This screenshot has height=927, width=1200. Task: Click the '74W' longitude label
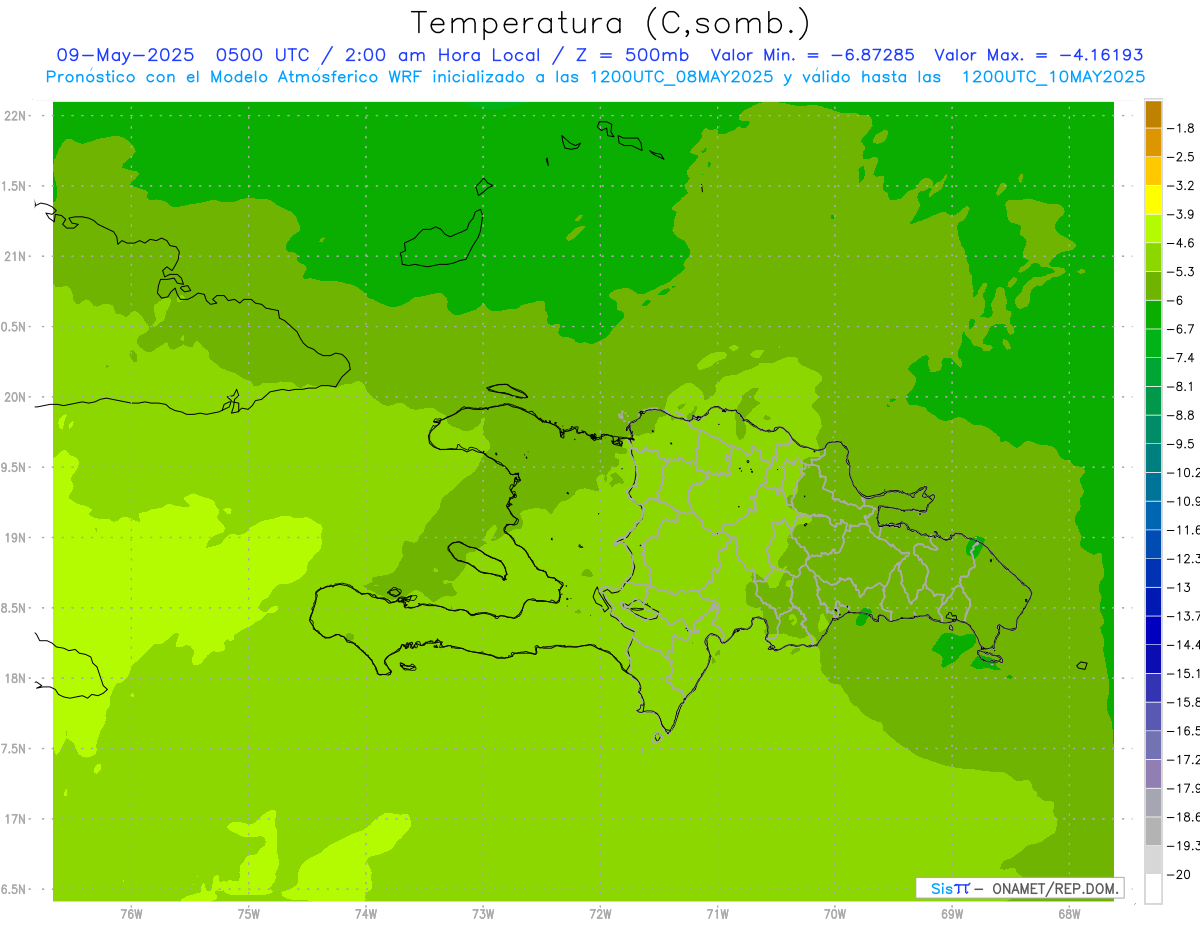tap(366, 913)
